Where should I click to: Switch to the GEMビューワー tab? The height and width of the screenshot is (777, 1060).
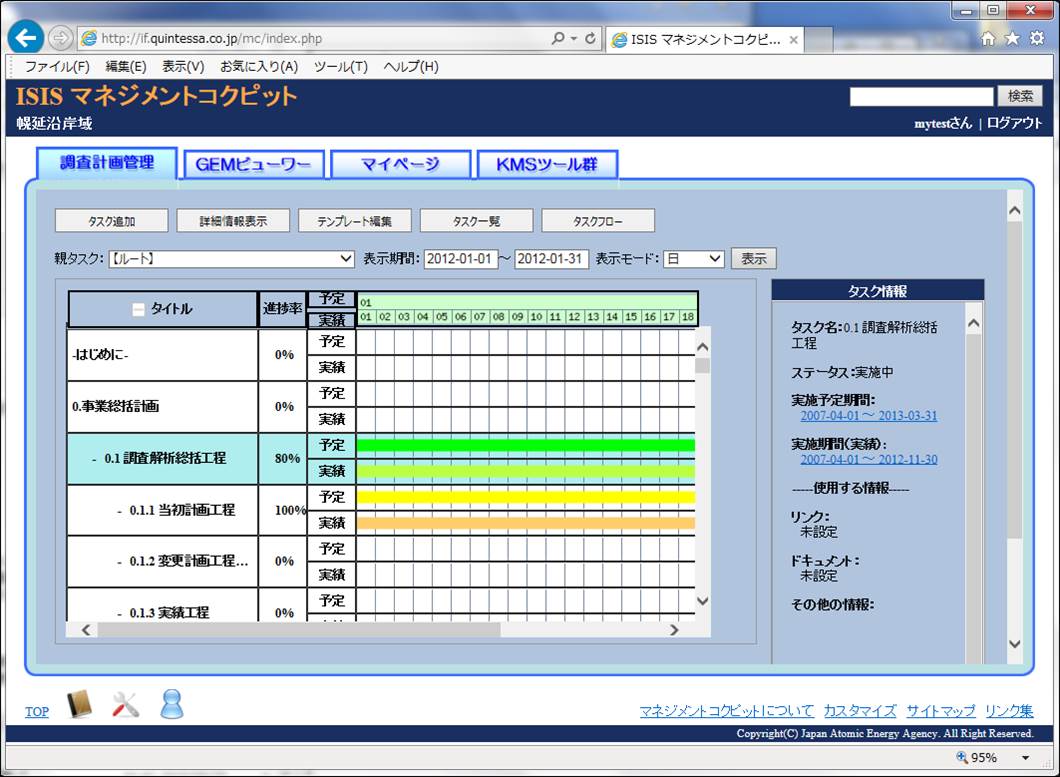tap(254, 164)
